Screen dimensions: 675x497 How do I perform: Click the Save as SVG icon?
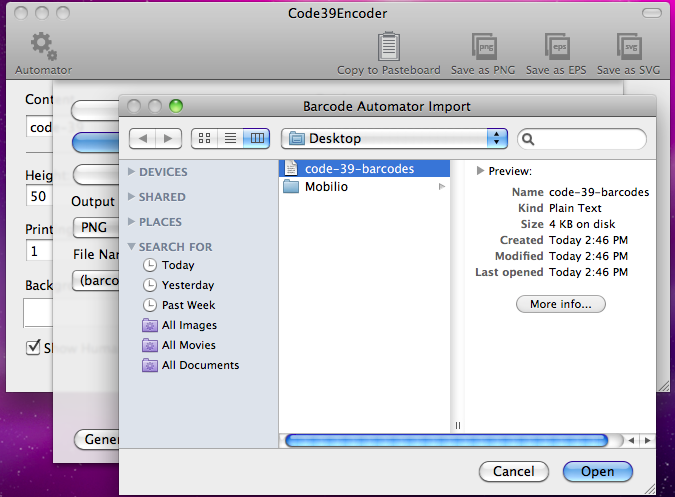tap(628, 46)
